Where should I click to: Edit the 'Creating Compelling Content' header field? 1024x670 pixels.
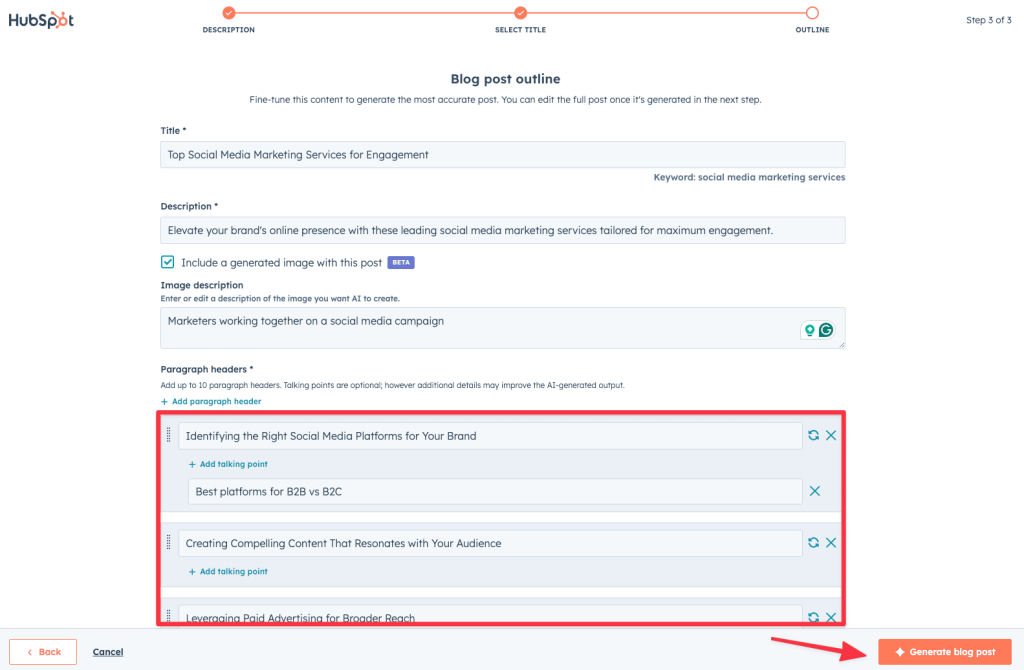[x=490, y=543]
